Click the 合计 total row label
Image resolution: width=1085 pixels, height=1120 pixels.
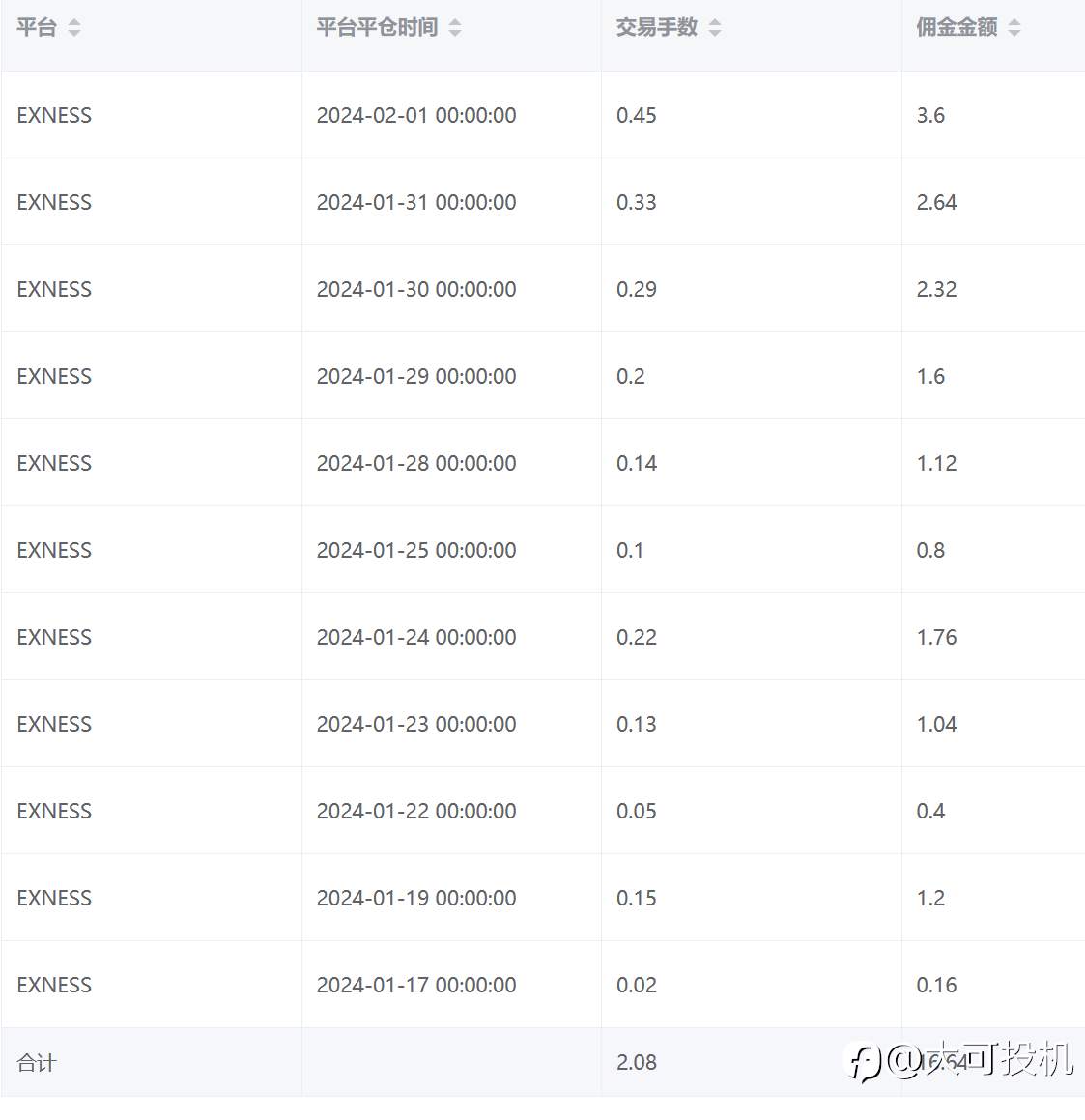coord(37,1063)
